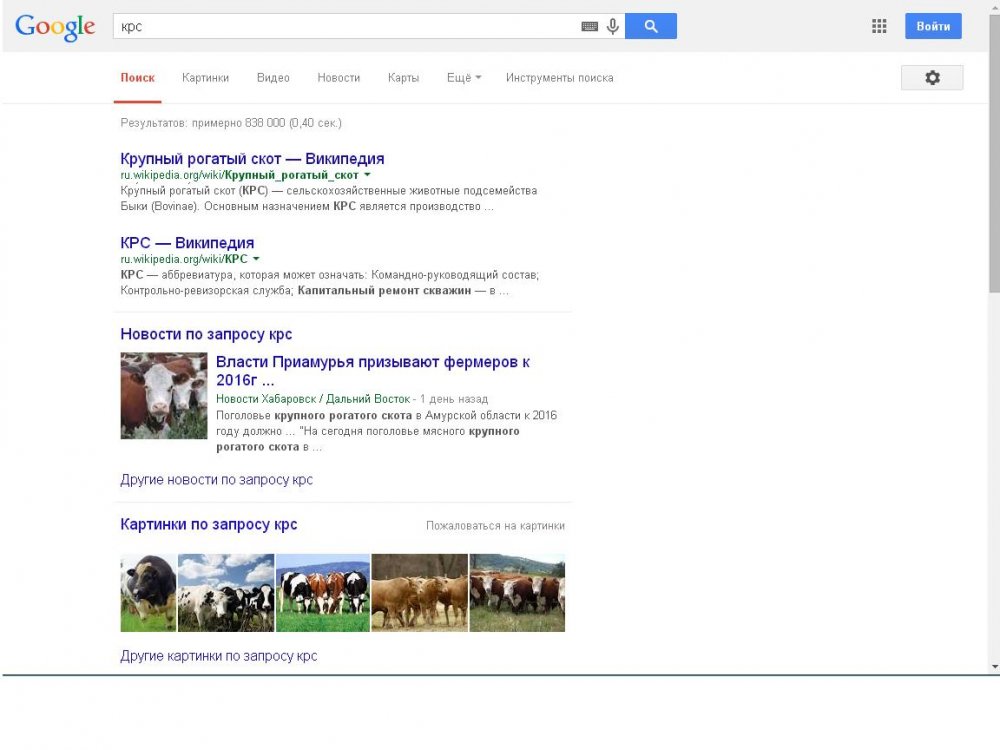Switch to Карты tab
The width and height of the screenshot is (1000, 750).
click(x=403, y=78)
